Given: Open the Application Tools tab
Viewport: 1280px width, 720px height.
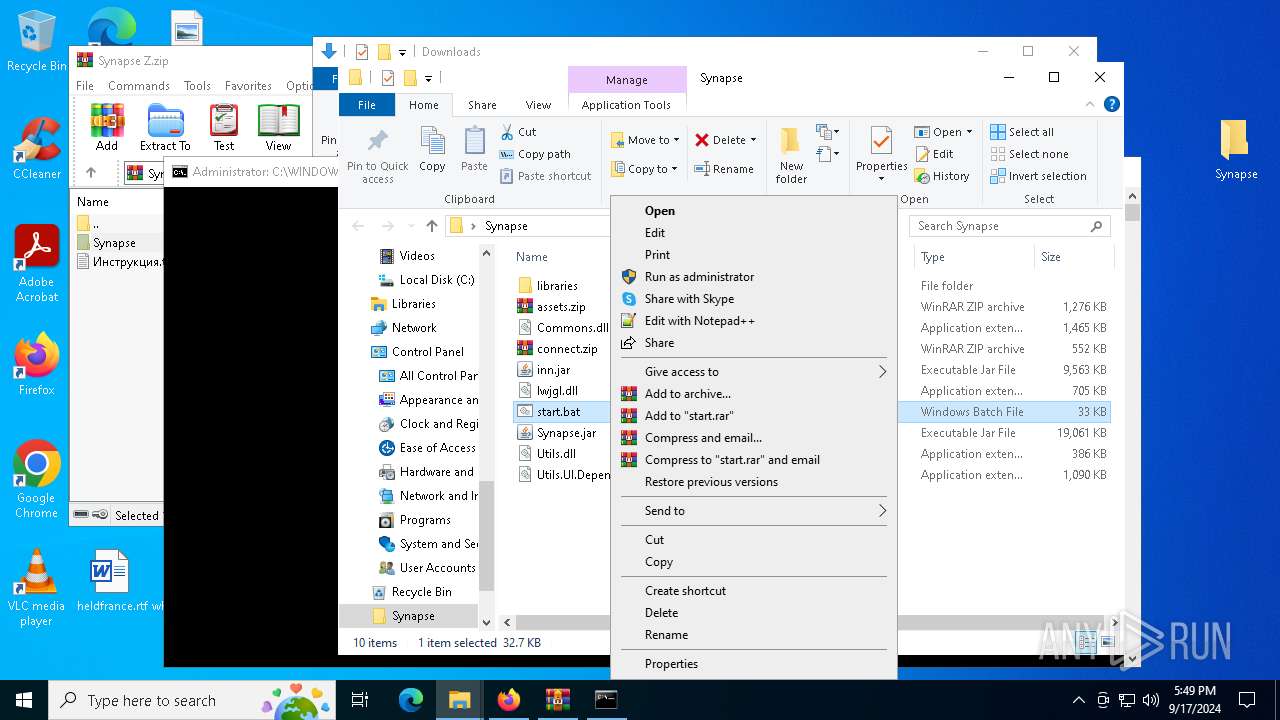Looking at the screenshot, I should [x=627, y=105].
